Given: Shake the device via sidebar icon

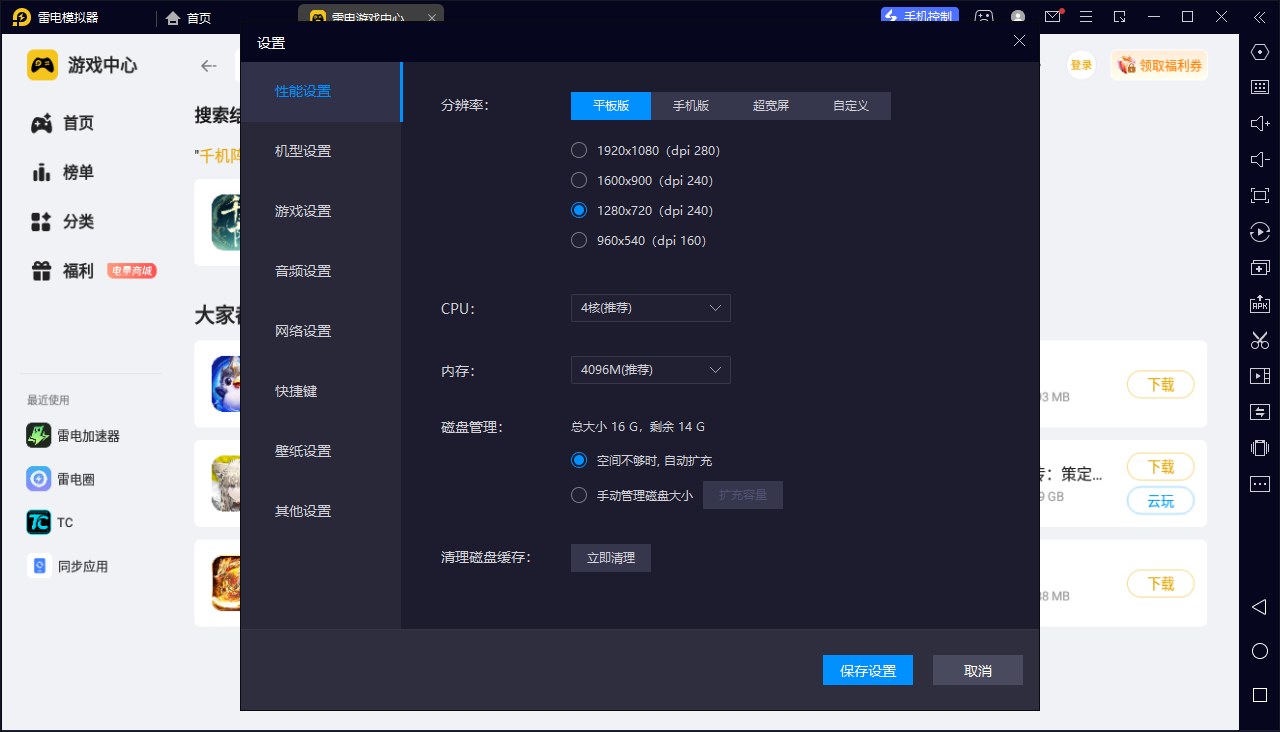Looking at the screenshot, I should click(x=1260, y=448).
